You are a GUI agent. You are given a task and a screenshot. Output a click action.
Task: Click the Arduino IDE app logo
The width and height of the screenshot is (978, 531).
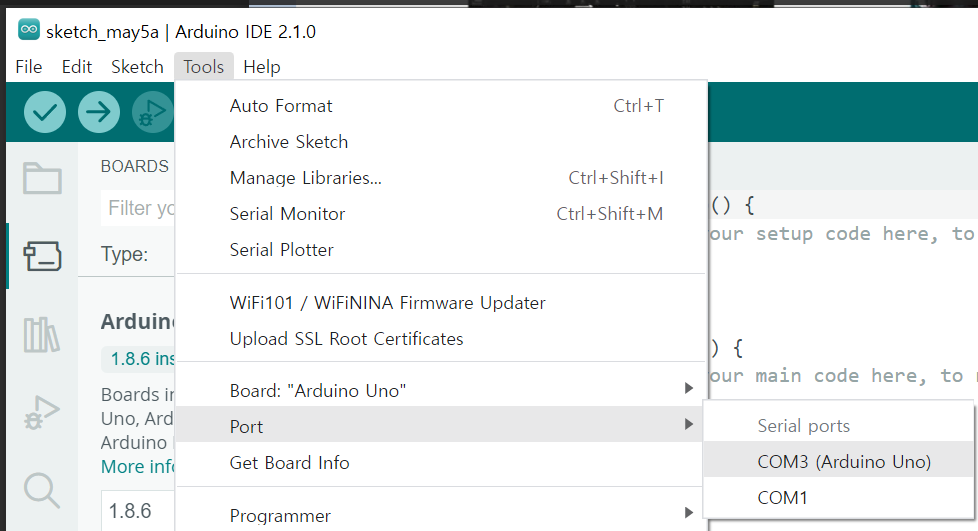click(29, 29)
